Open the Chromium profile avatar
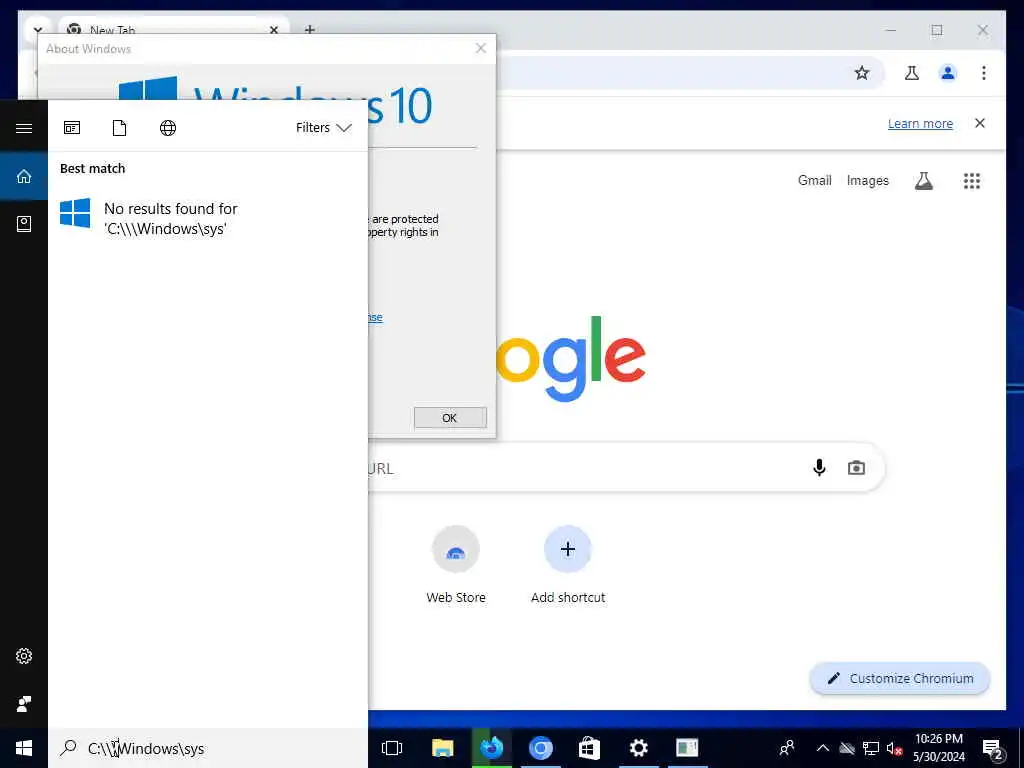This screenshot has height=768, width=1024. (948, 73)
